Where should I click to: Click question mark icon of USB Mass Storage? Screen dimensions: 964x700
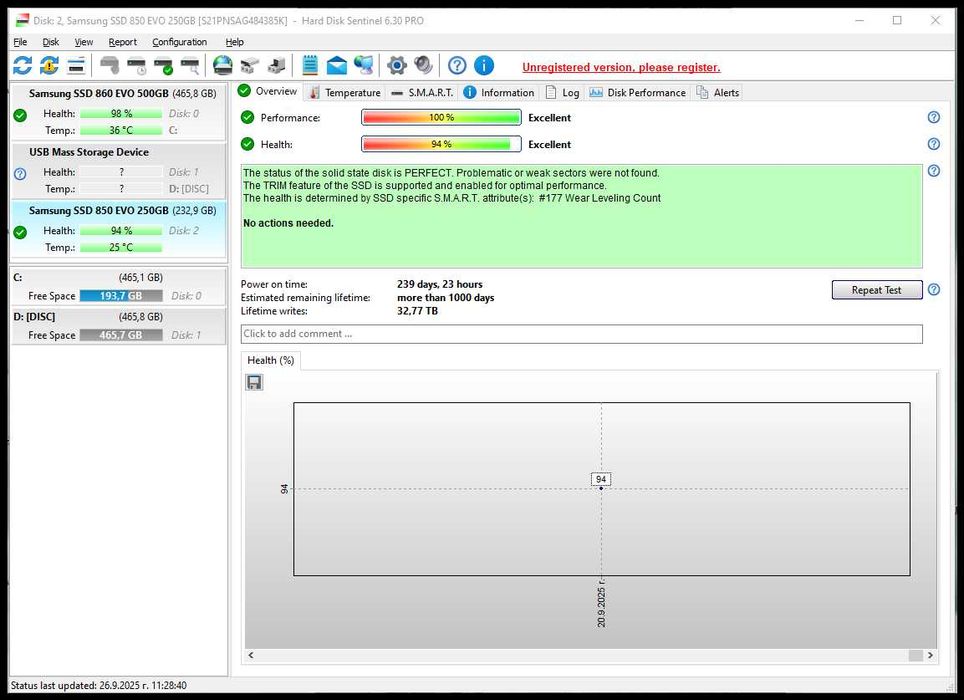tap(20, 174)
